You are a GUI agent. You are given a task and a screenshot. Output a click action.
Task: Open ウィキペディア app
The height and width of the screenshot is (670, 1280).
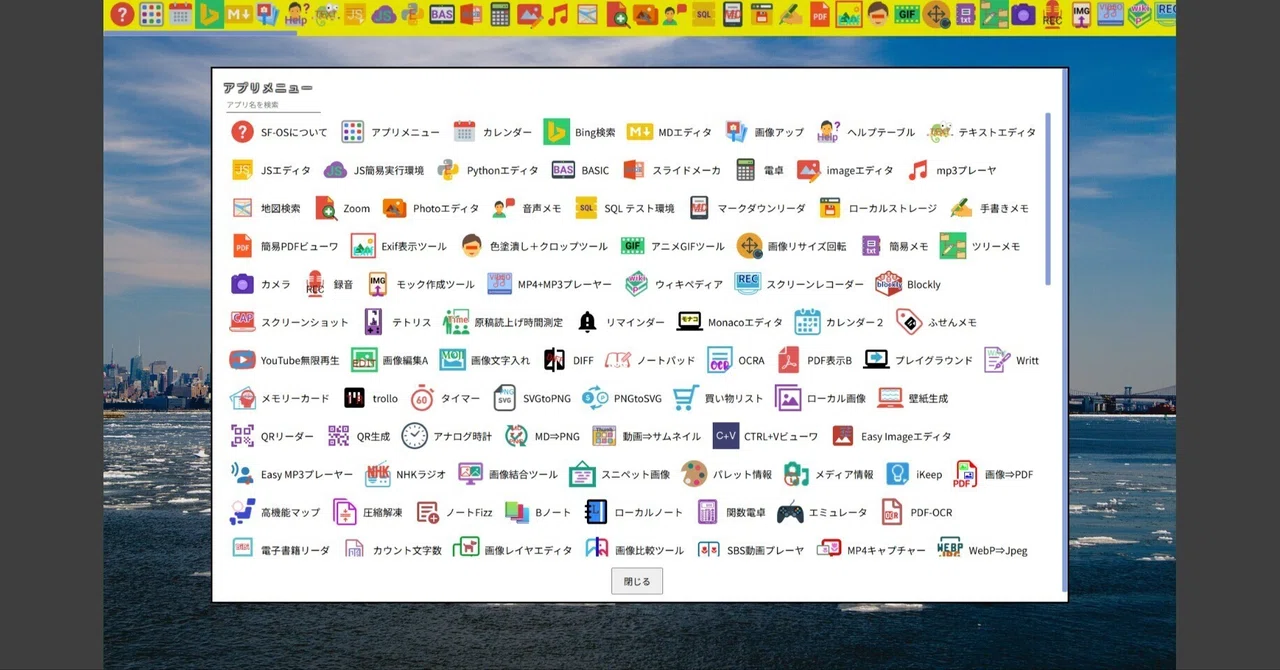click(x=674, y=284)
